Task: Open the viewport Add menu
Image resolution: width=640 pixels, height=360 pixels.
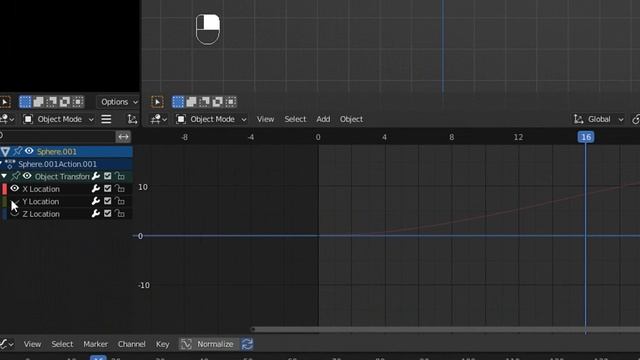Action: coord(323,119)
